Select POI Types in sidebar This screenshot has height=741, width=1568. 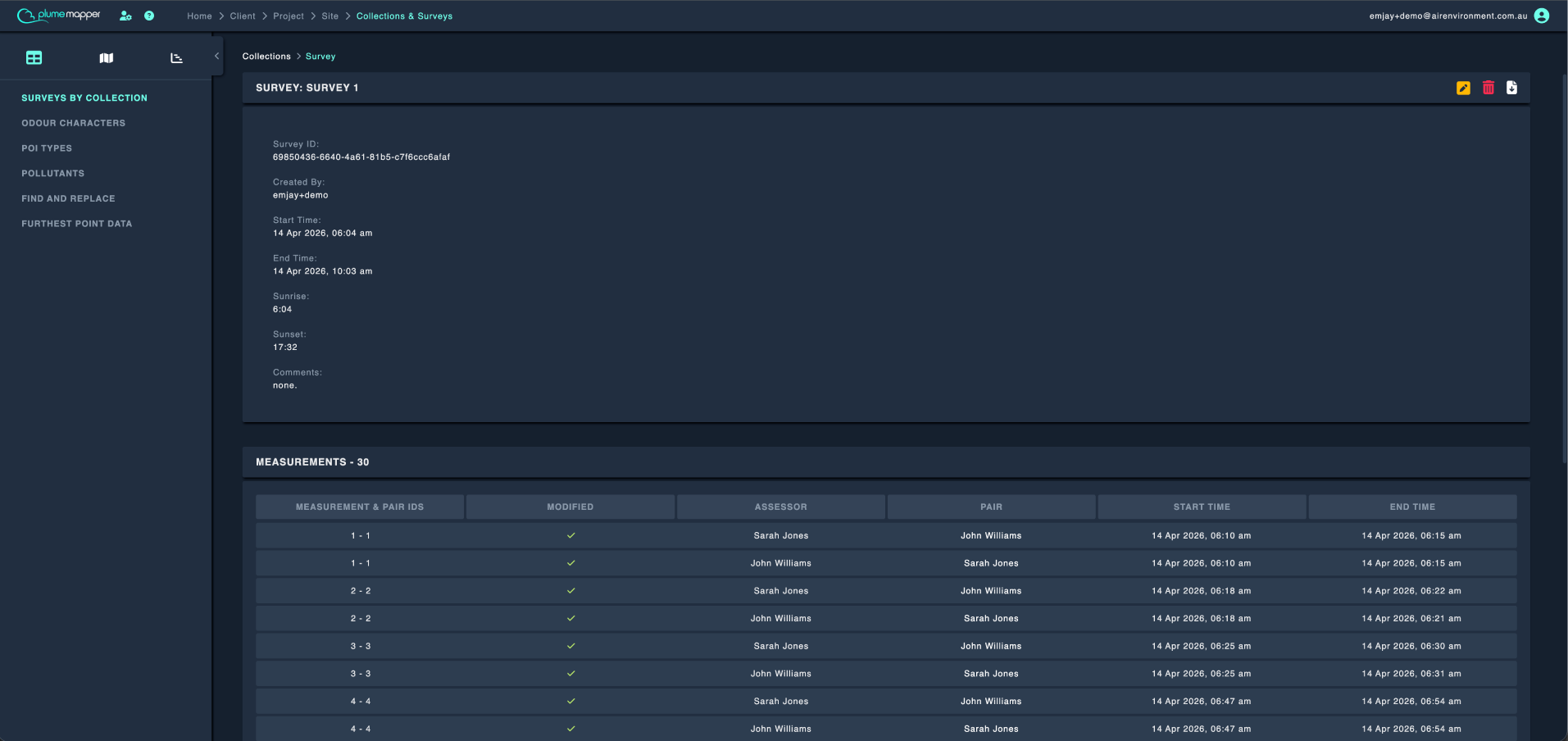click(47, 148)
